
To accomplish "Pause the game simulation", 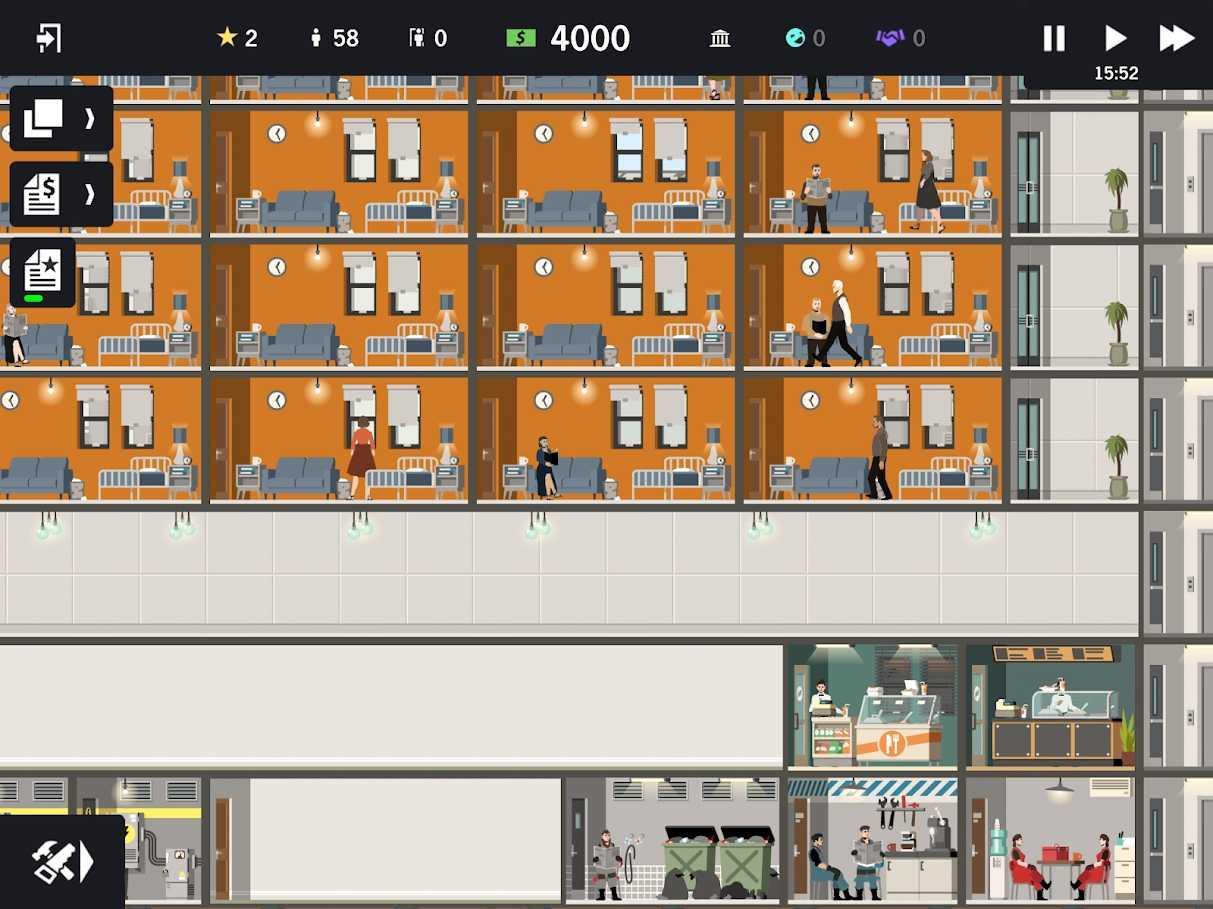I will tap(1054, 38).
